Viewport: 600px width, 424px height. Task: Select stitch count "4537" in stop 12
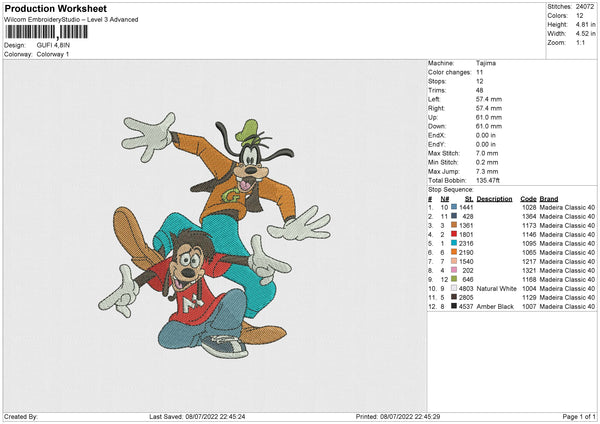466,307
